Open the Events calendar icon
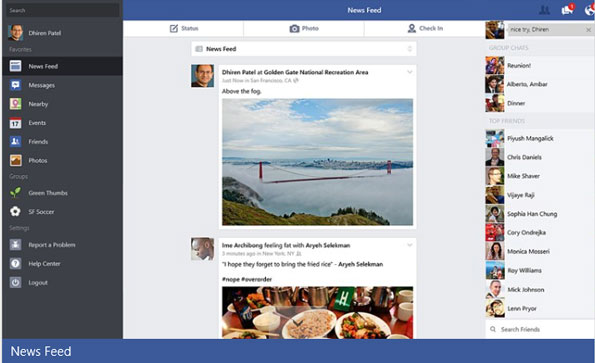Screen dimensions: 595x363 [x=16, y=123]
